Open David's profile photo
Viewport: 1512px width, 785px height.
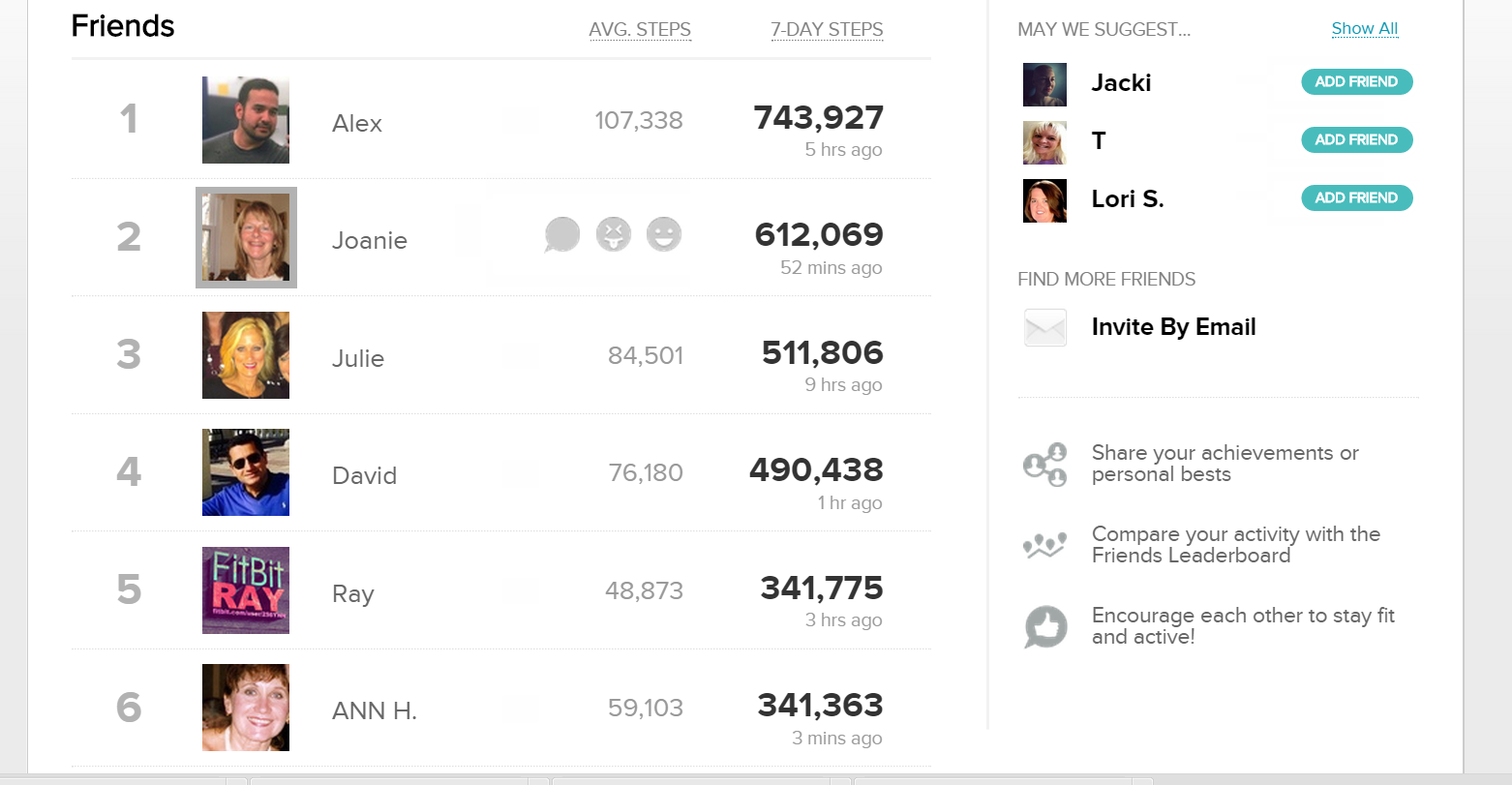coord(246,472)
